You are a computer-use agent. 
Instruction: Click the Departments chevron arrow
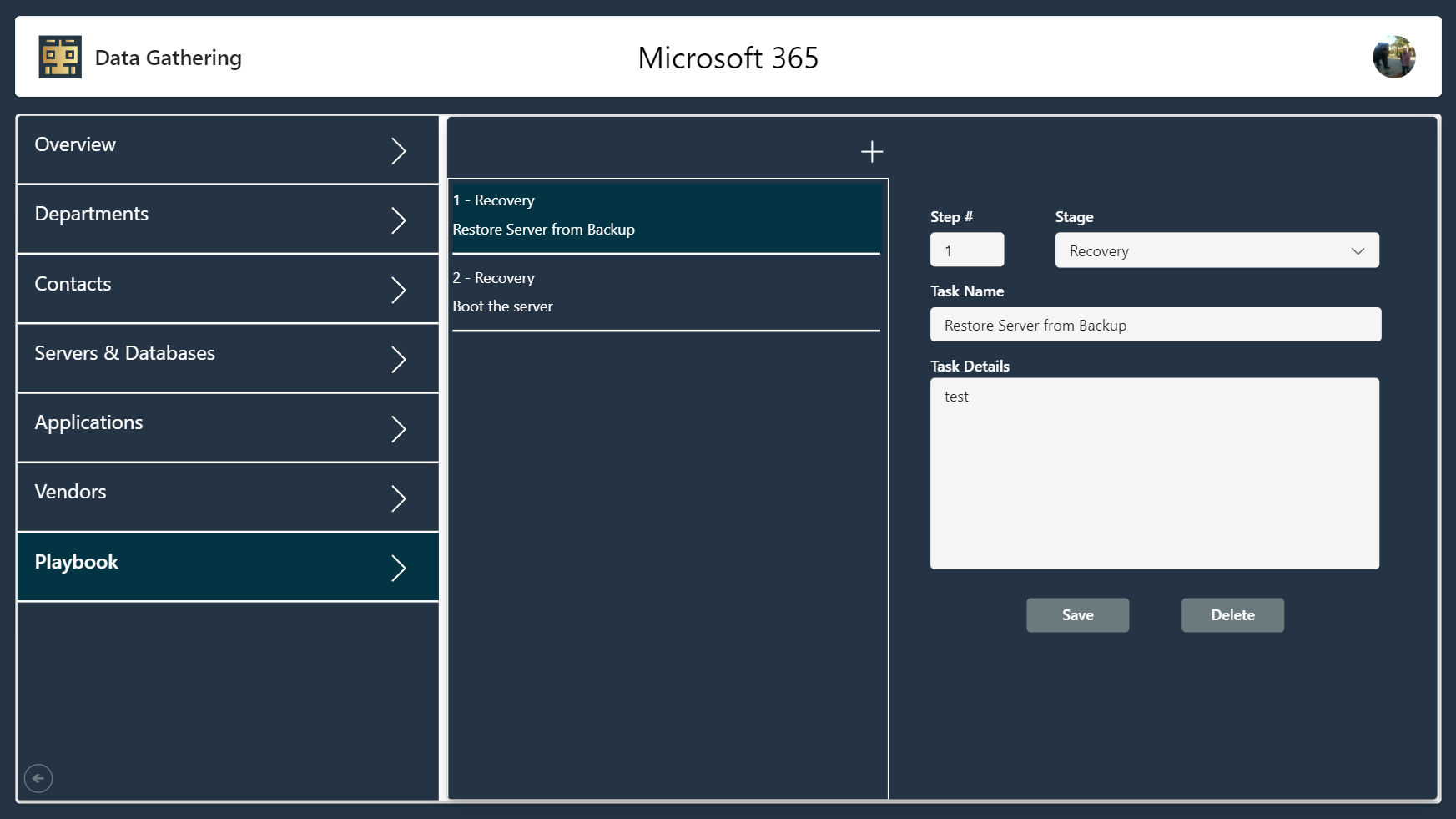point(399,220)
